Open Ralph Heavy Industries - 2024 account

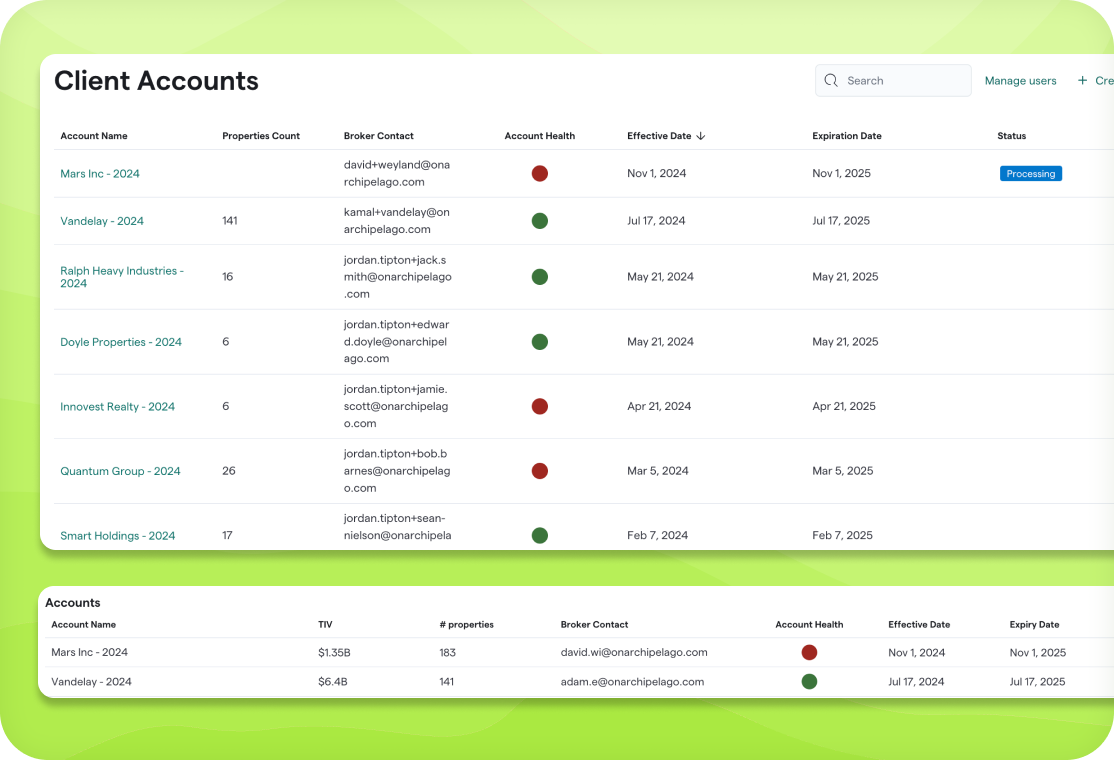(x=122, y=277)
